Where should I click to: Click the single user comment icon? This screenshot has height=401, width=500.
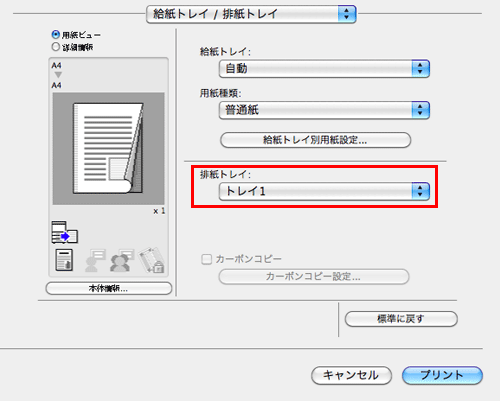point(95,260)
